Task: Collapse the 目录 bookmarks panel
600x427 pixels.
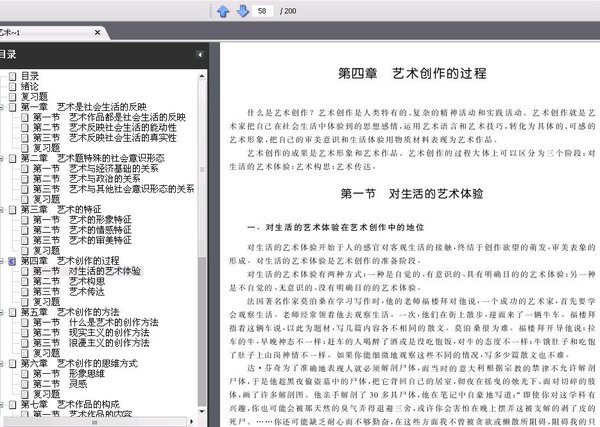Action: [x=199, y=55]
